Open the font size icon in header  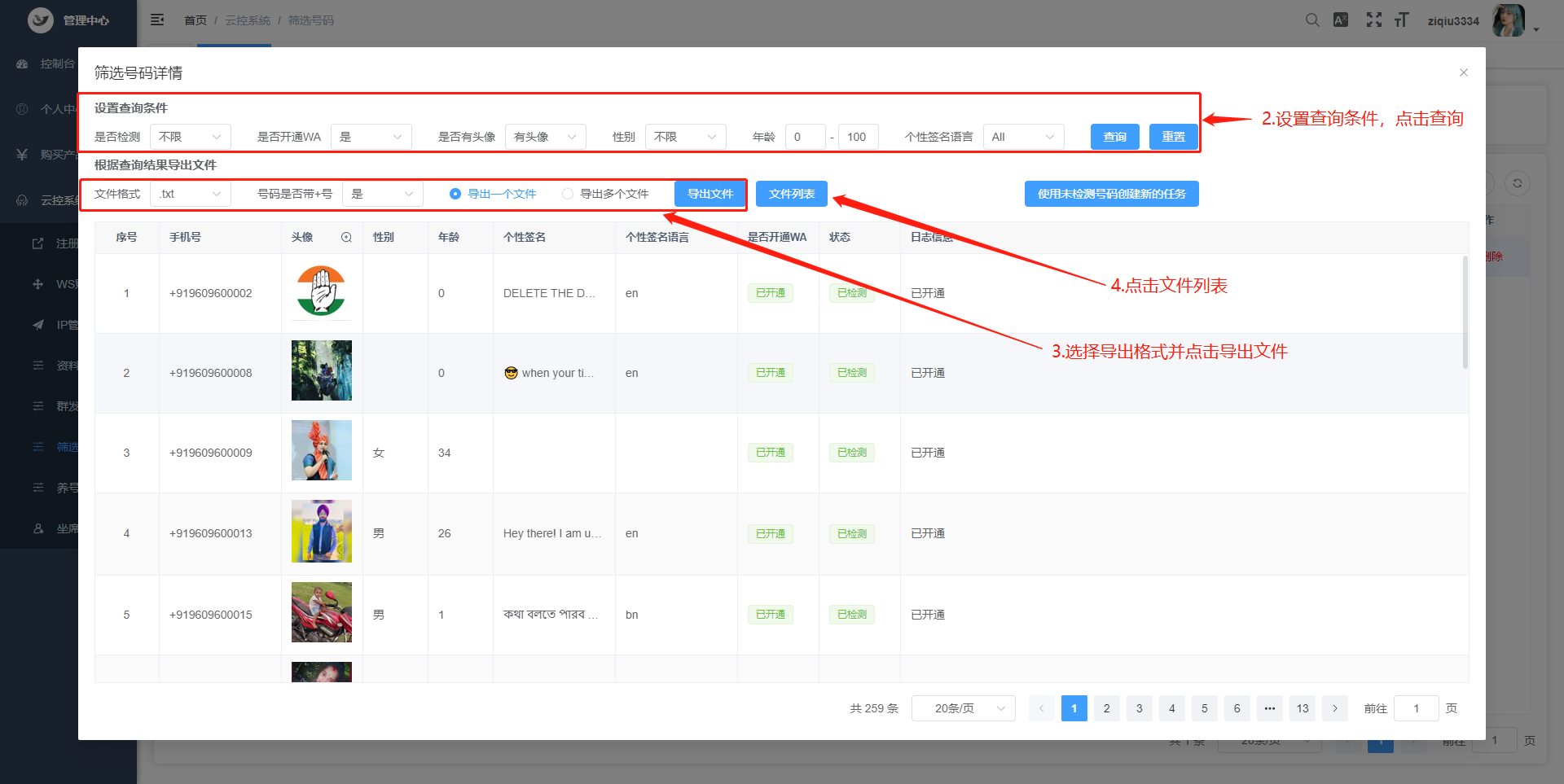pos(1401,20)
